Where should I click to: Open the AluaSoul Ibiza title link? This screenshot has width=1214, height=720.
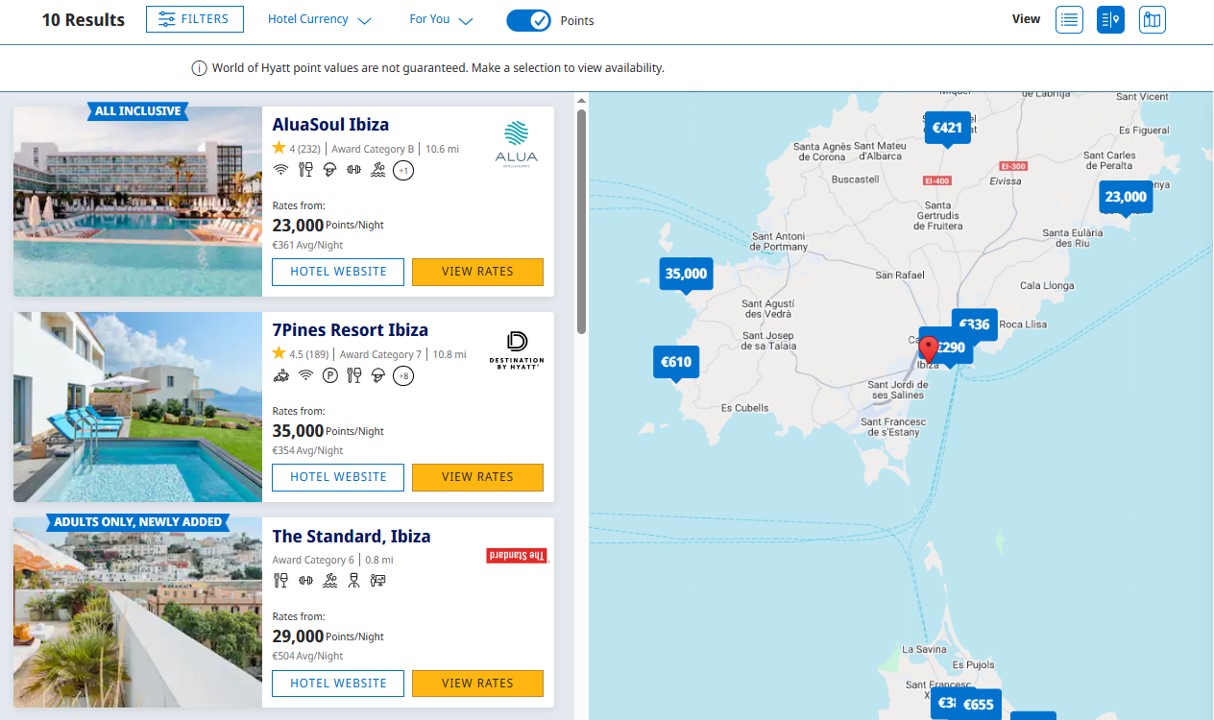(x=330, y=125)
